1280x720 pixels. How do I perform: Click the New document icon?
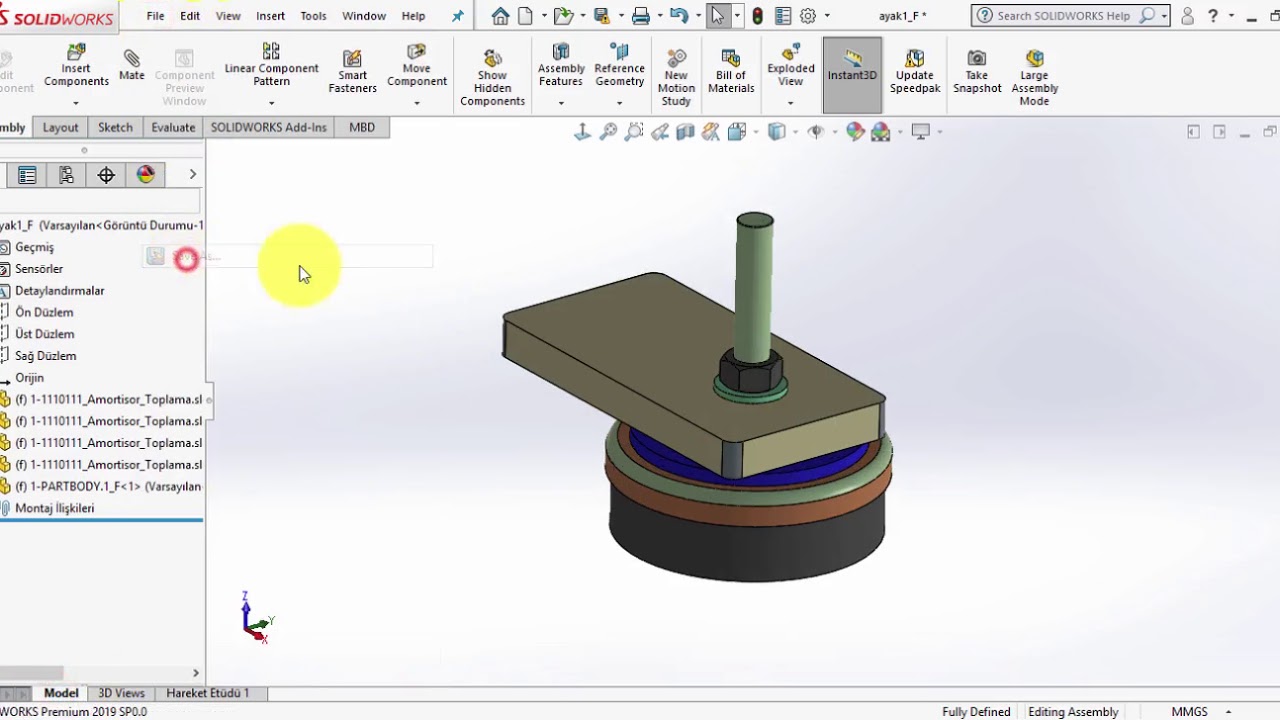(525, 16)
